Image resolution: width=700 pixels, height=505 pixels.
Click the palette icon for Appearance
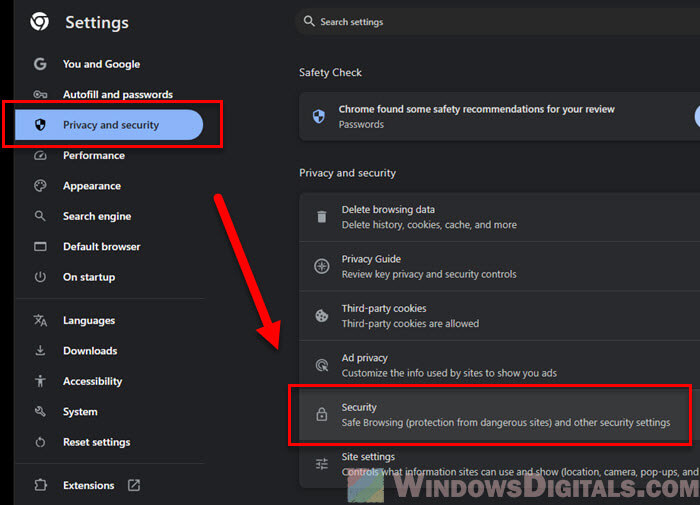(40, 186)
